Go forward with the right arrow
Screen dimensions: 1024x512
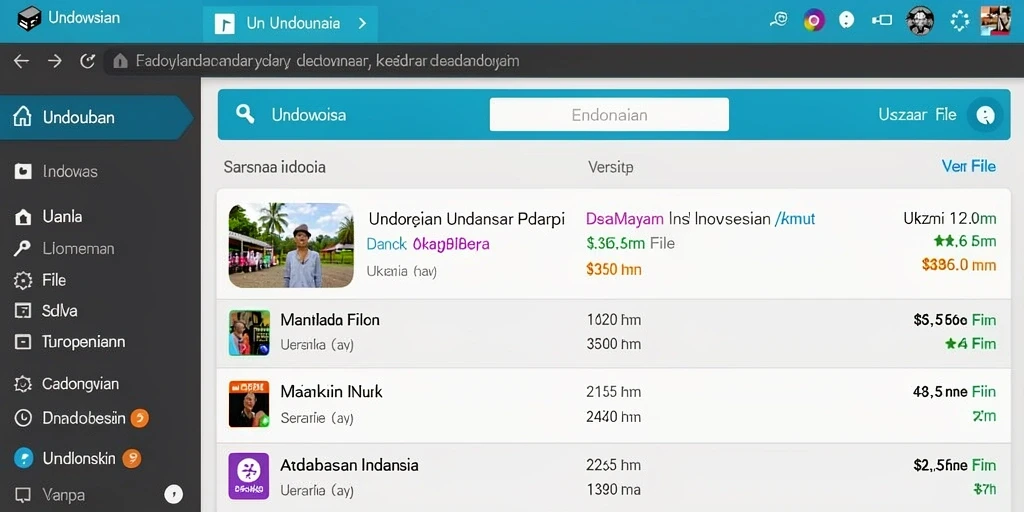tap(55, 61)
